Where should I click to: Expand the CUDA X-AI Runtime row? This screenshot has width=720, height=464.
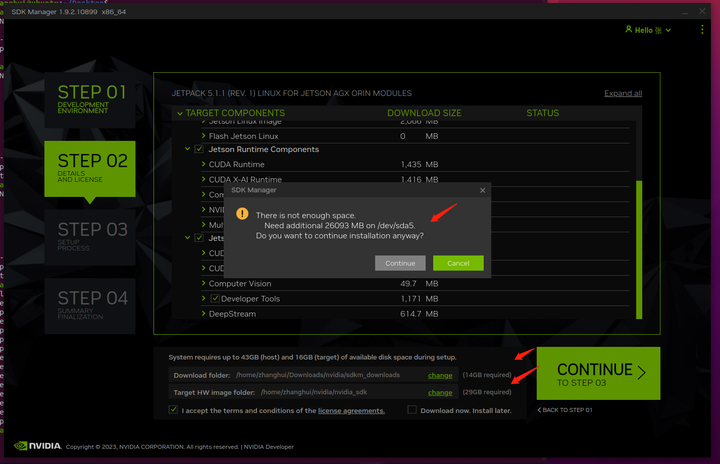(x=203, y=179)
